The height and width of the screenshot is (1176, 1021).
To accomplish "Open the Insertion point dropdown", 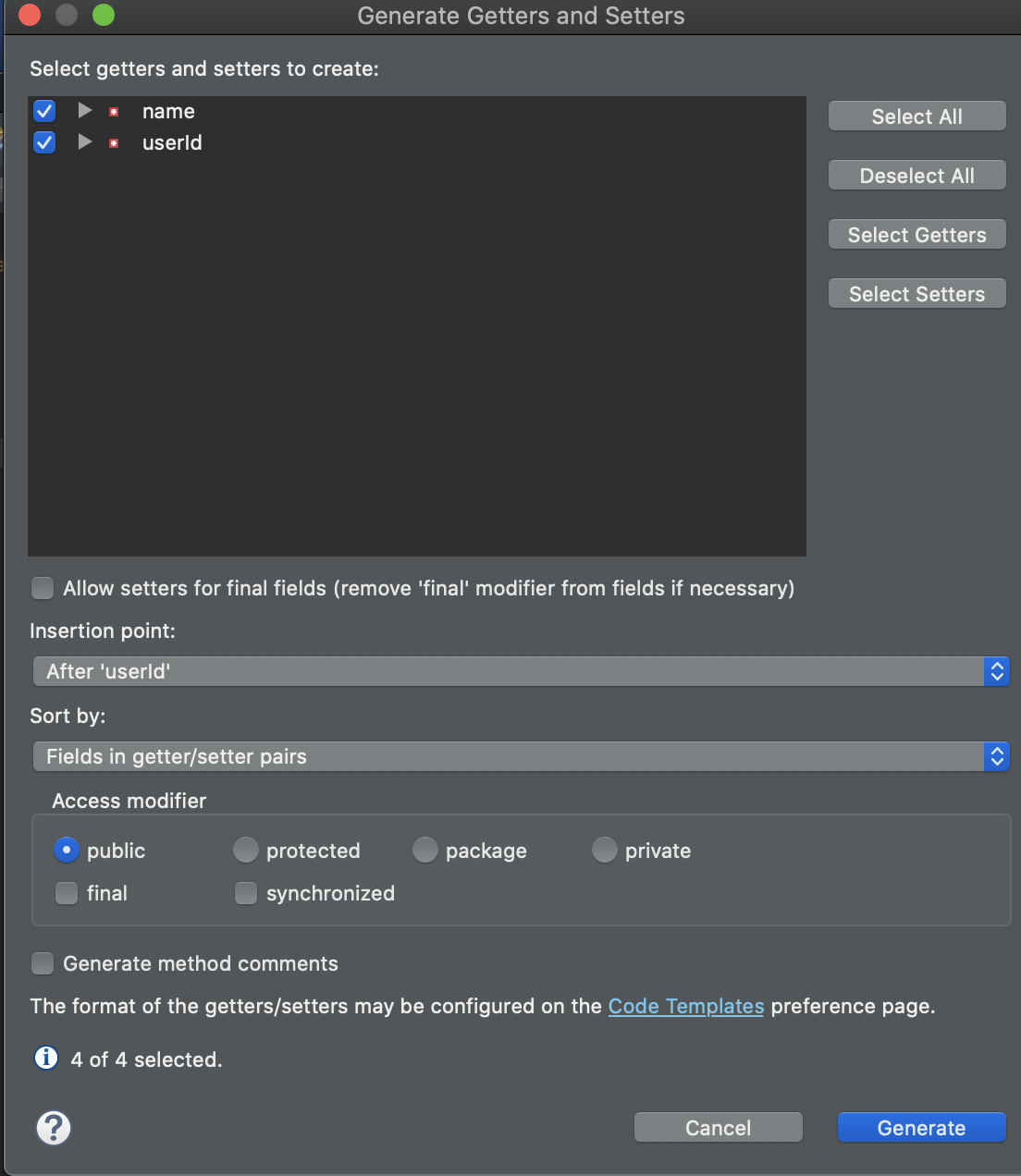I will pyautogui.click(x=521, y=671).
